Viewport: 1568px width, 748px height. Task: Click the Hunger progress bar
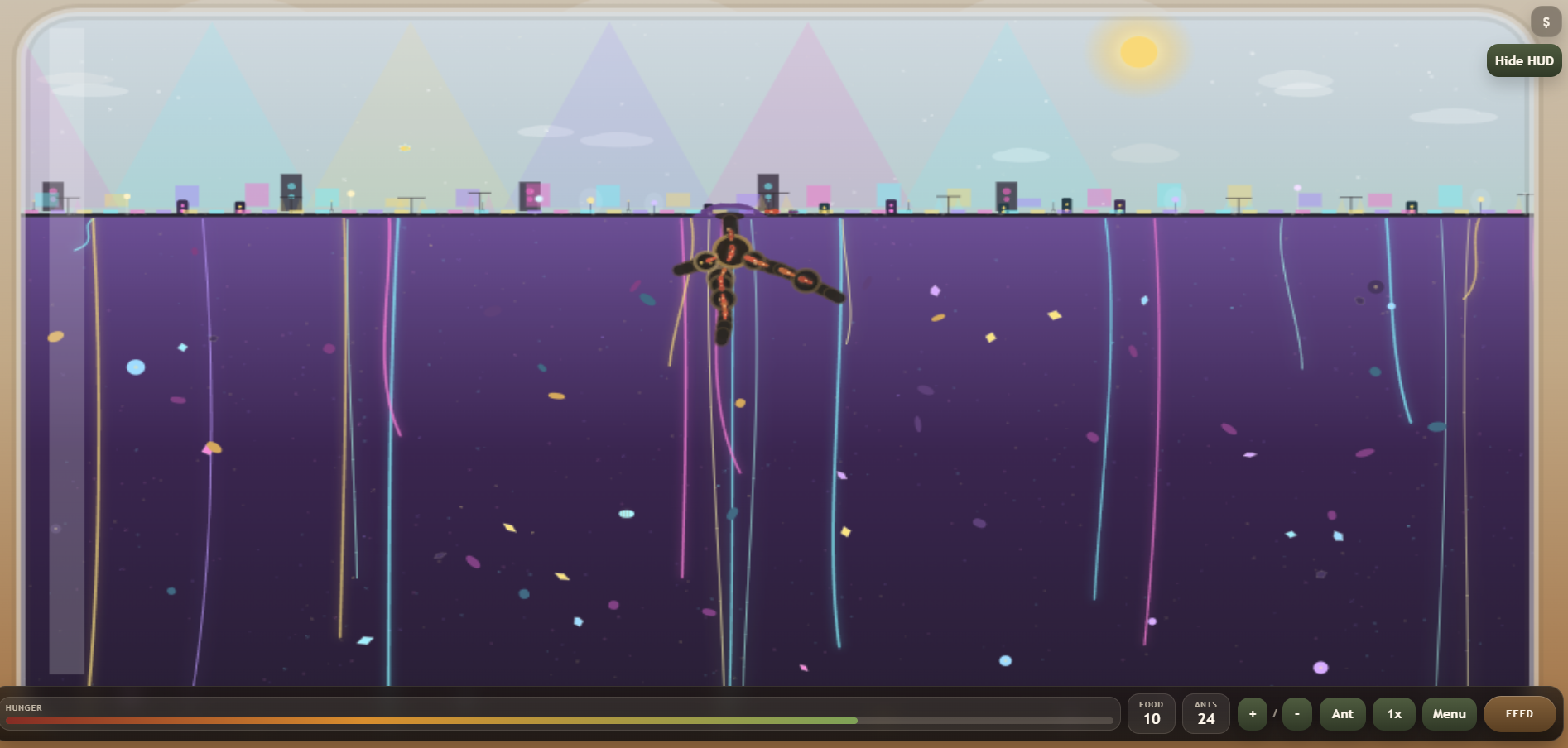560,721
